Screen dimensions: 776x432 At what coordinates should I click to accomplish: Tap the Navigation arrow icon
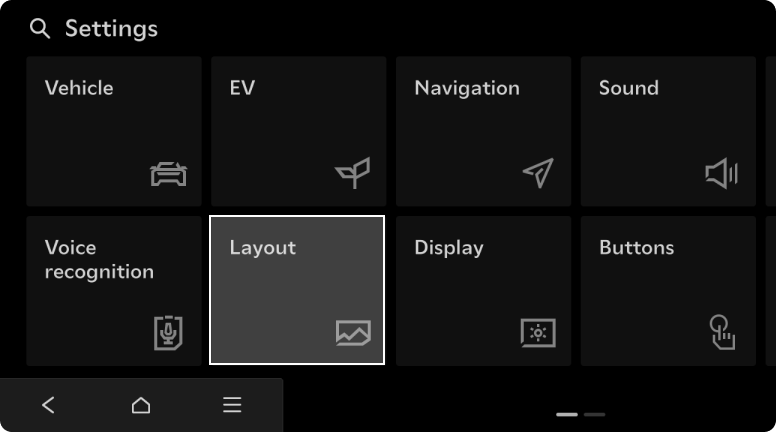coord(537,173)
